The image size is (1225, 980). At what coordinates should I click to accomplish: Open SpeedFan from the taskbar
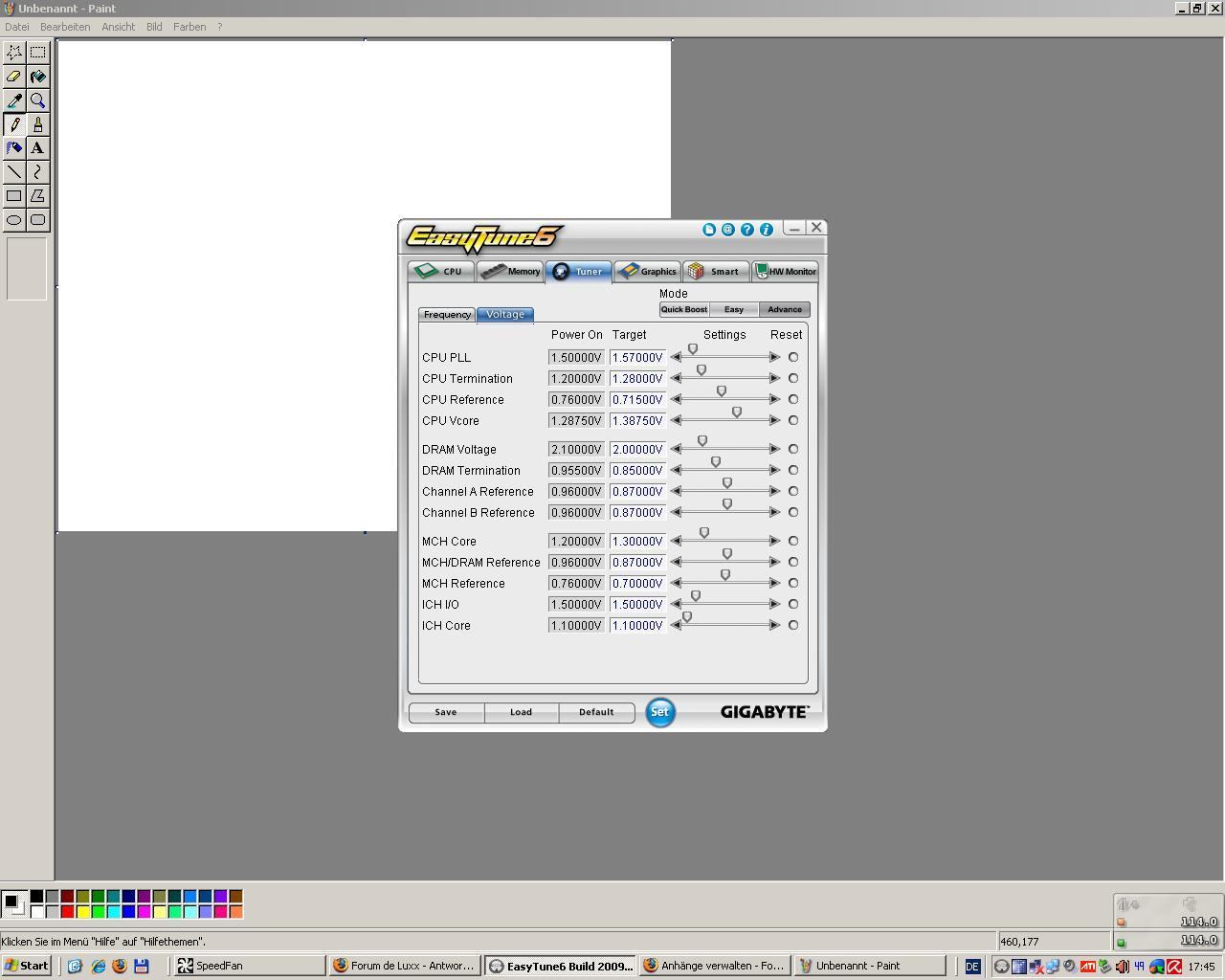pyautogui.click(x=249, y=966)
